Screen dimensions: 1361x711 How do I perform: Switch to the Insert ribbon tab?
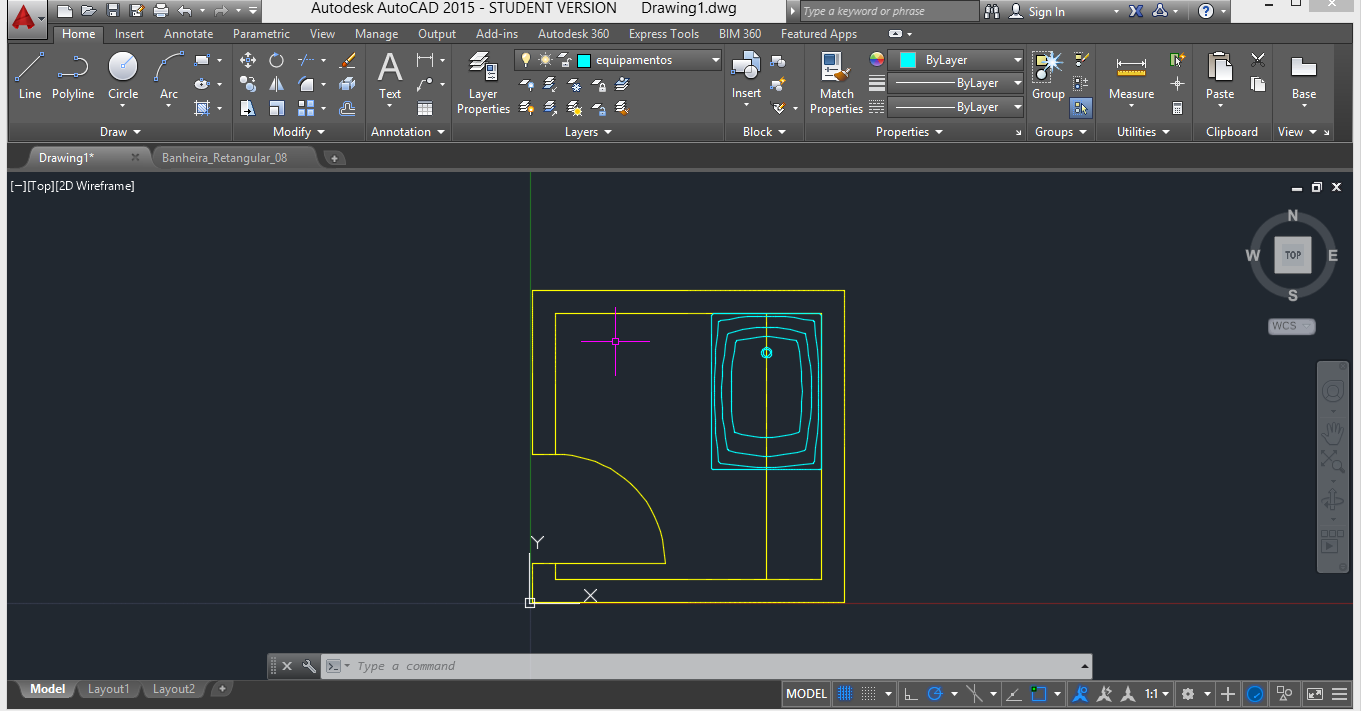pyautogui.click(x=129, y=34)
